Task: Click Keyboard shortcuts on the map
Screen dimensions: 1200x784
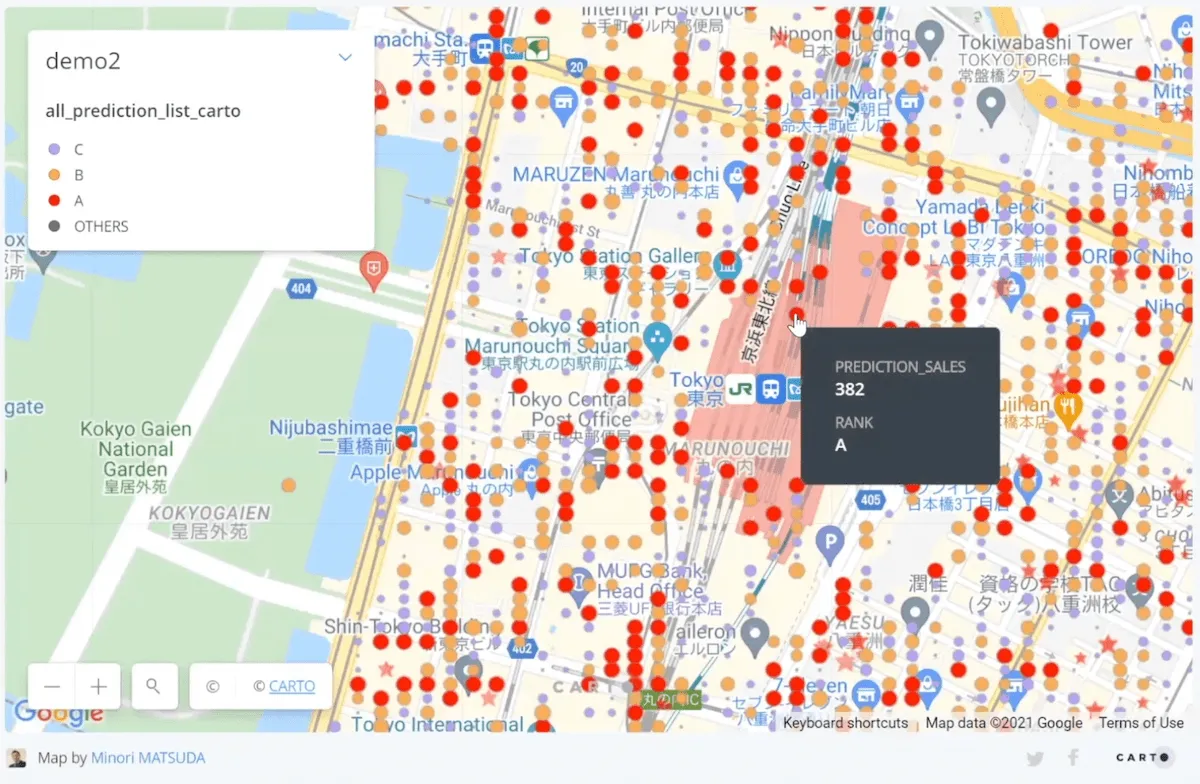Action: pyautogui.click(x=845, y=723)
